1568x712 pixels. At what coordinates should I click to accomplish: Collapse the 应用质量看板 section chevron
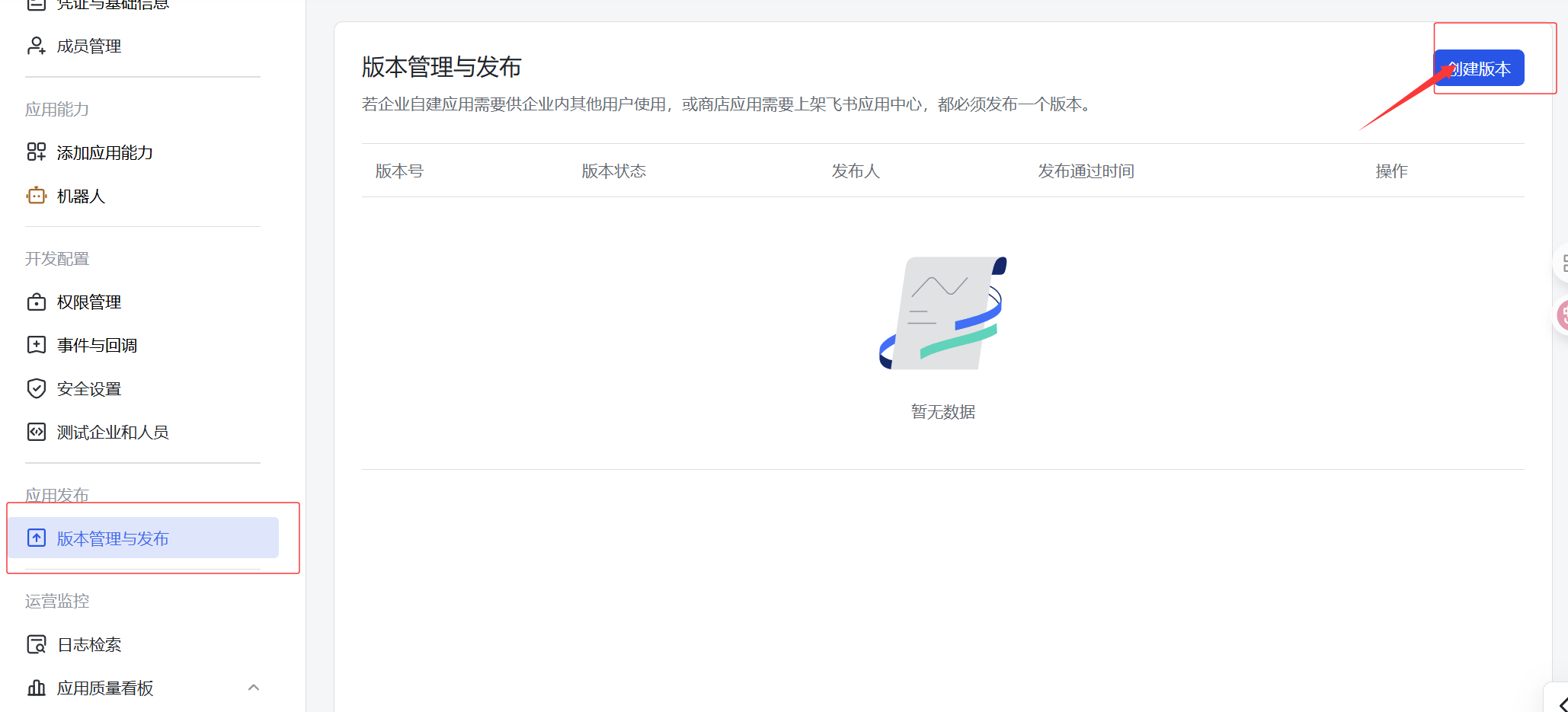coord(254,686)
